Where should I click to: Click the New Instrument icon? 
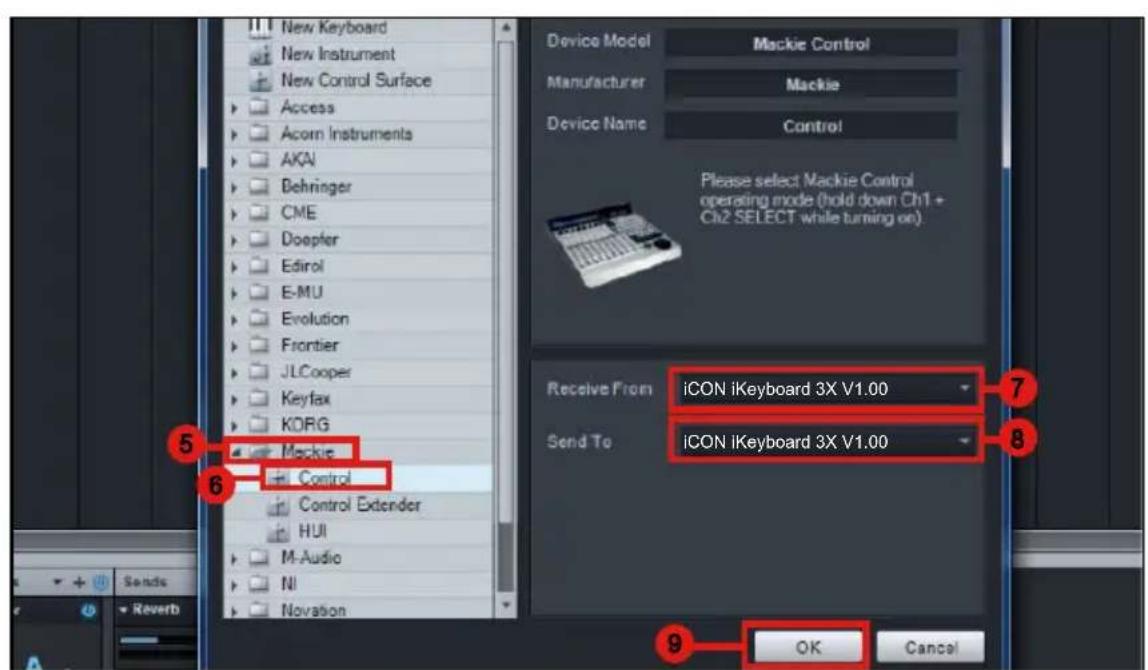[x=260, y=54]
